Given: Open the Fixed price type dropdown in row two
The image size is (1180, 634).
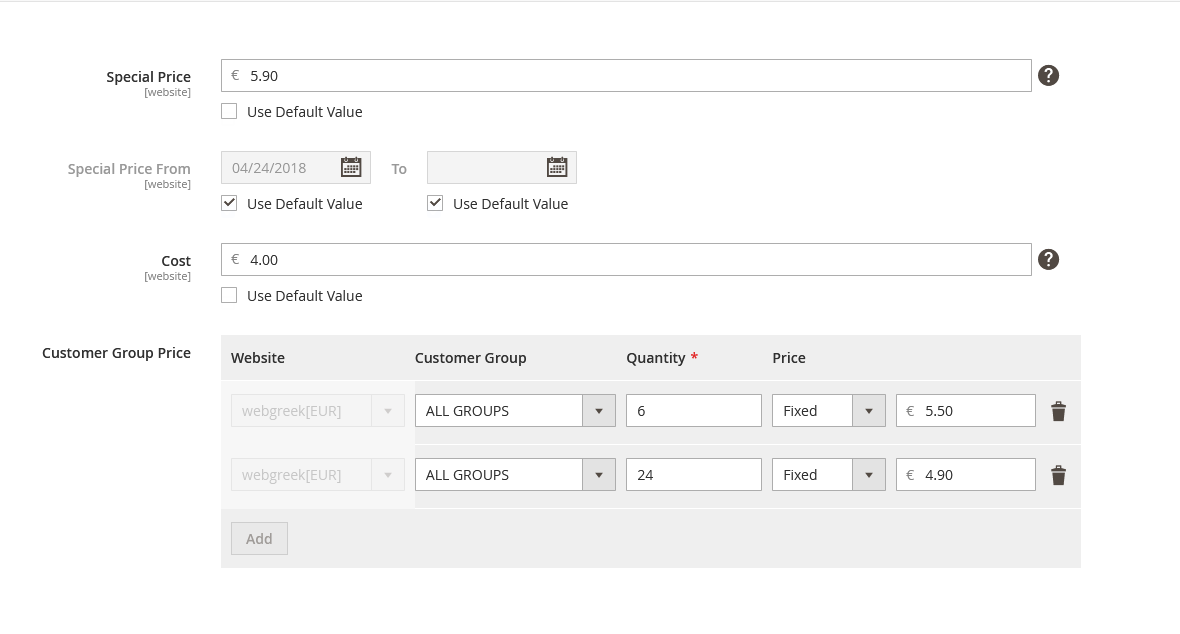Looking at the screenshot, I should click(868, 474).
